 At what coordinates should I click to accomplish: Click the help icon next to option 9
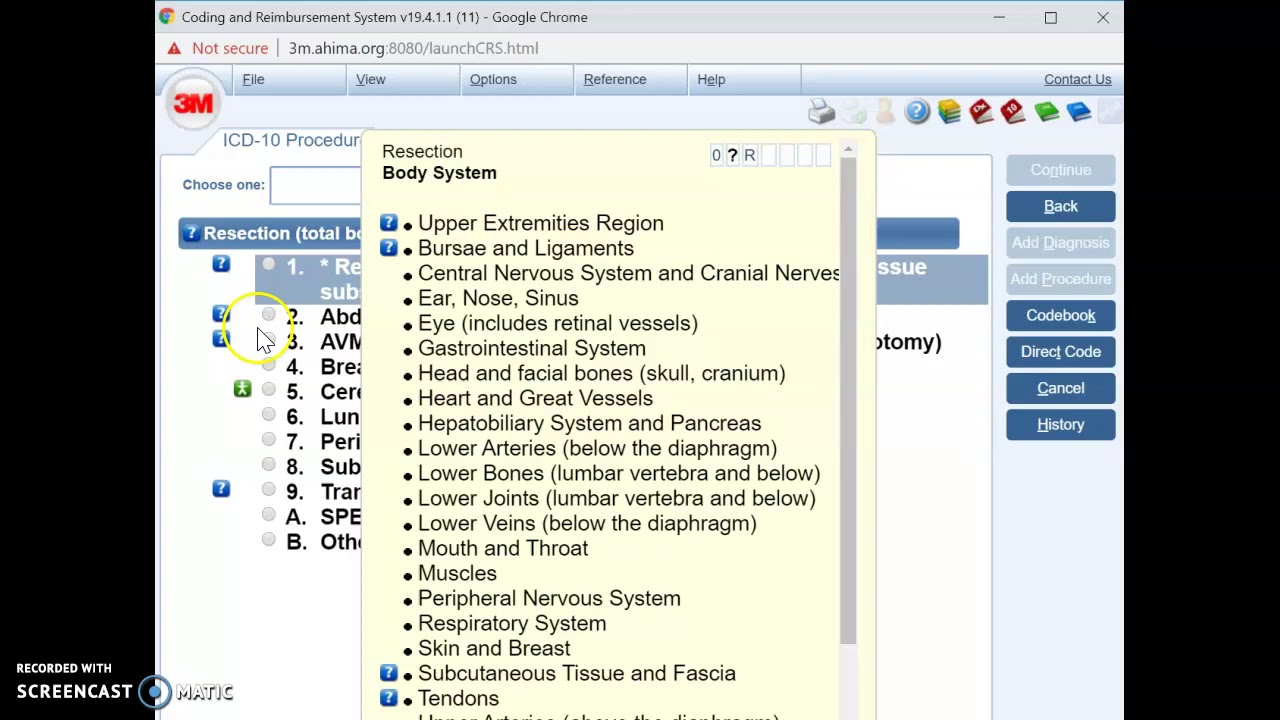point(221,489)
